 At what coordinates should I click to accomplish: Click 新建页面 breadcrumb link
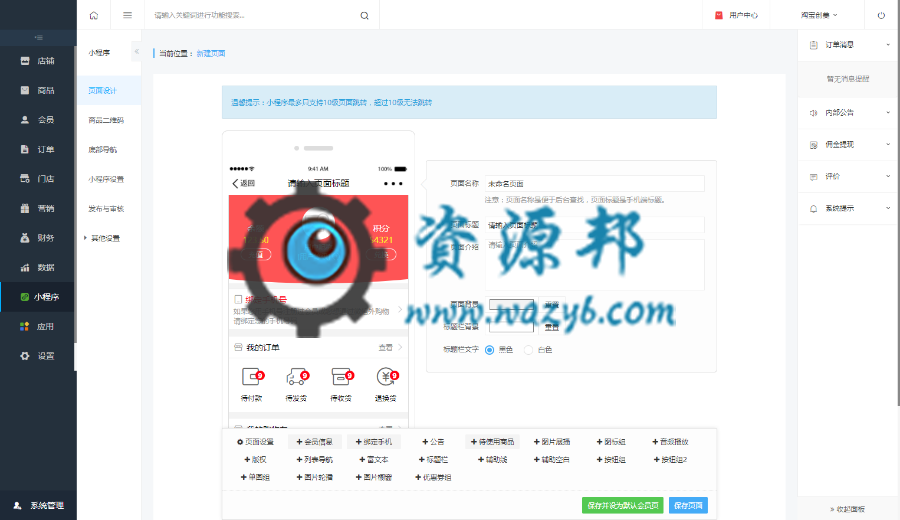tap(211, 53)
